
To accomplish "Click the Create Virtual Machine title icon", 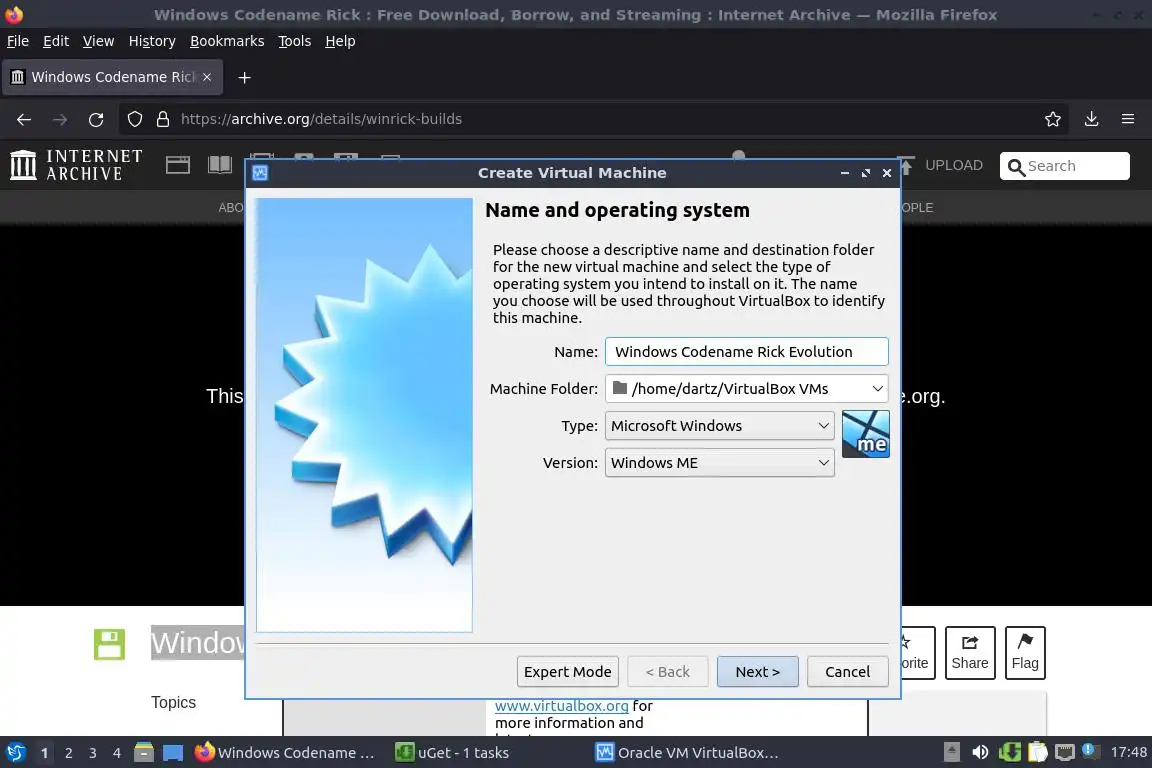I will tap(260, 173).
